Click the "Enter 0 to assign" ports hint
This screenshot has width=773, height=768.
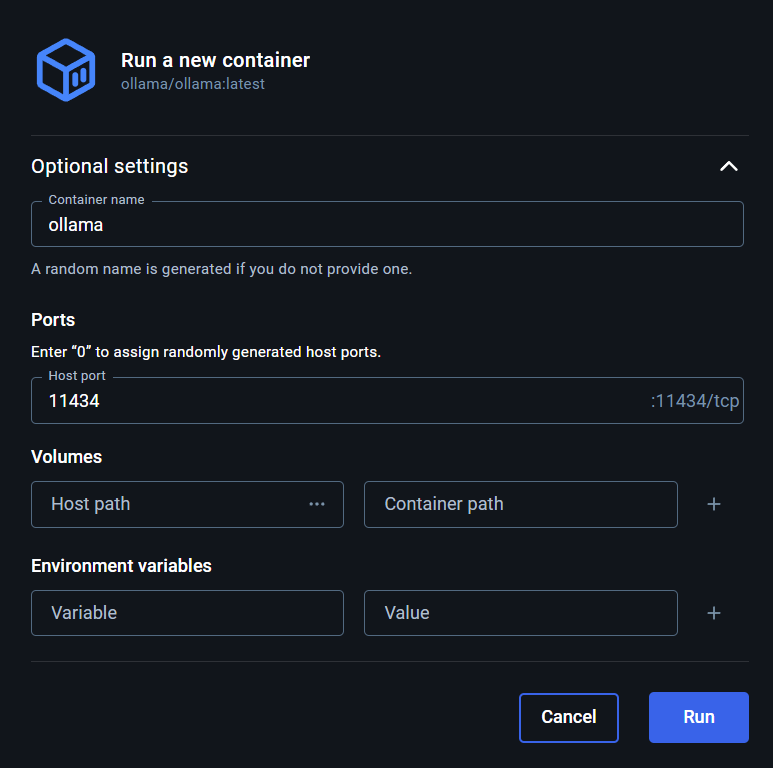click(x=206, y=352)
